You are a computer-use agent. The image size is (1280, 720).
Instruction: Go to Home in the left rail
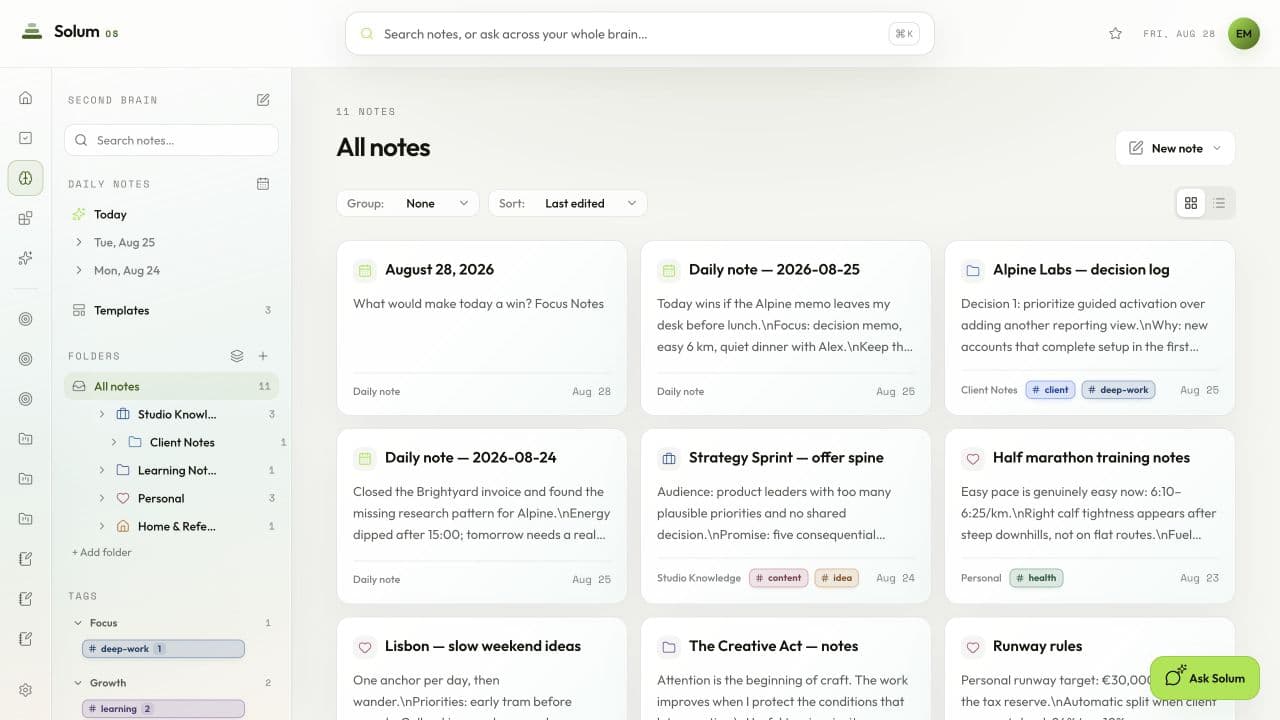click(x=25, y=98)
